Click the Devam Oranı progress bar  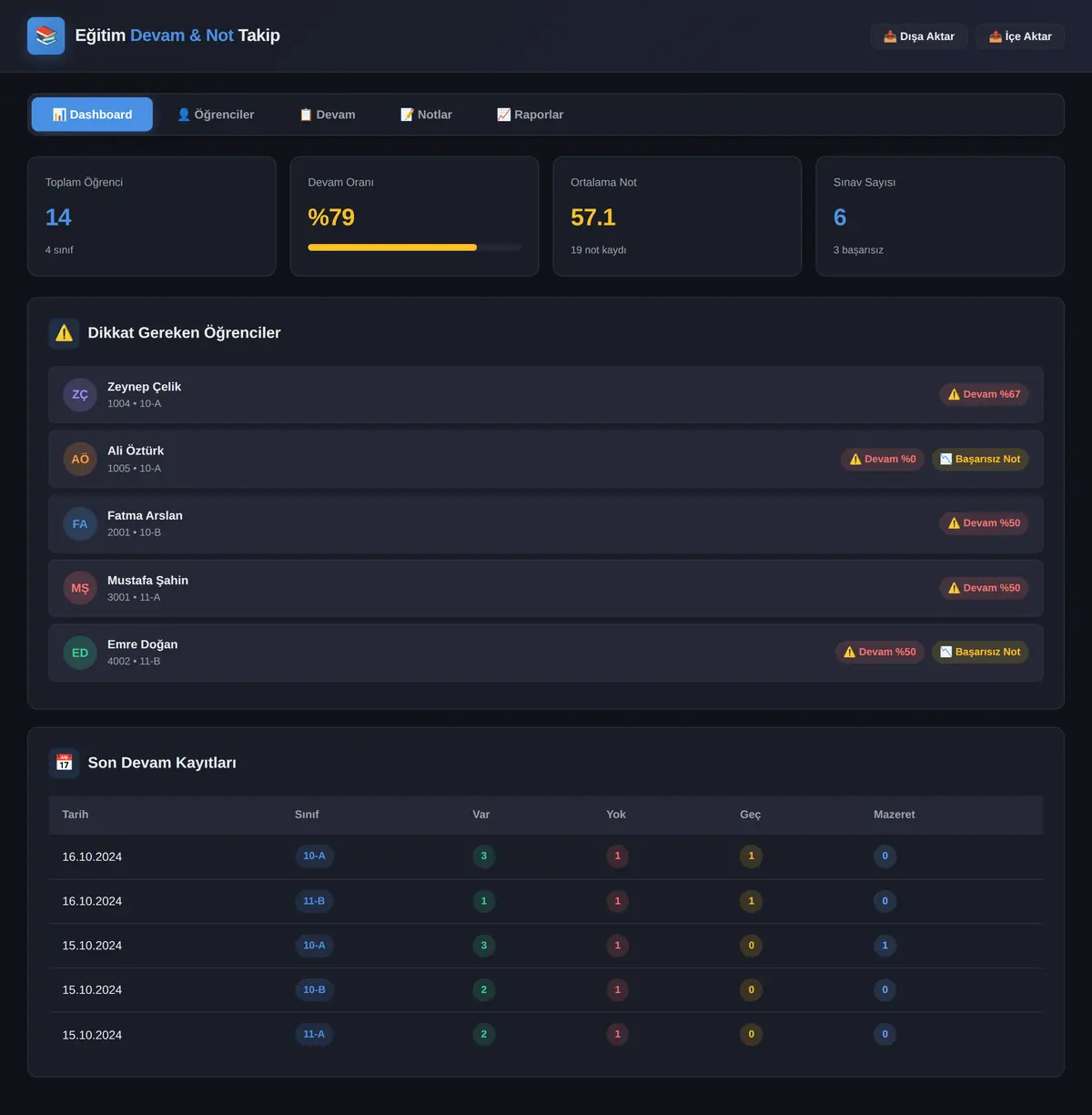coord(415,248)
